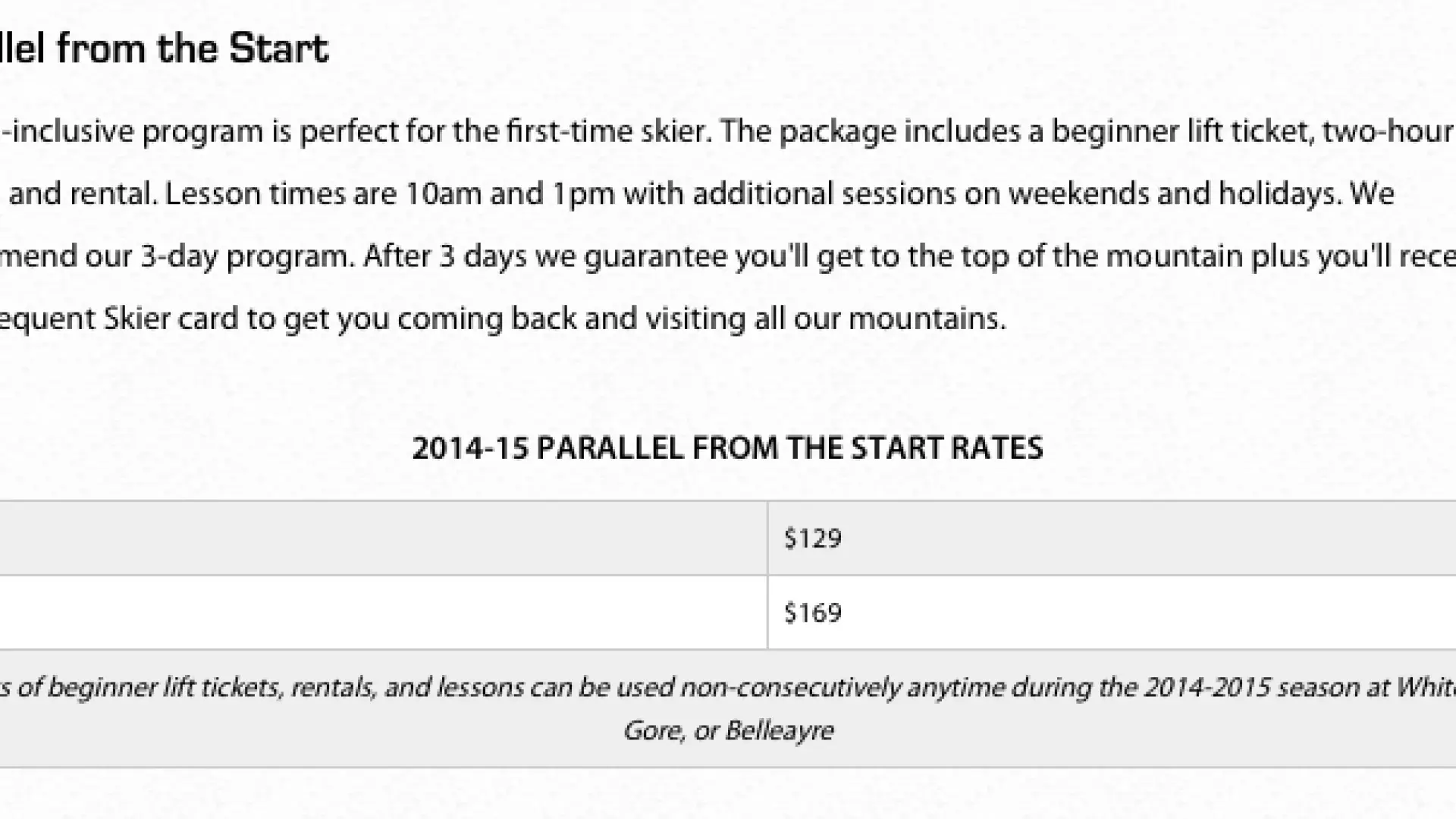Click the '2014-15 PARALLEL FROM THE START RATES' title
The width and height of the screenshot is (1456, 819).
(727, 448)
